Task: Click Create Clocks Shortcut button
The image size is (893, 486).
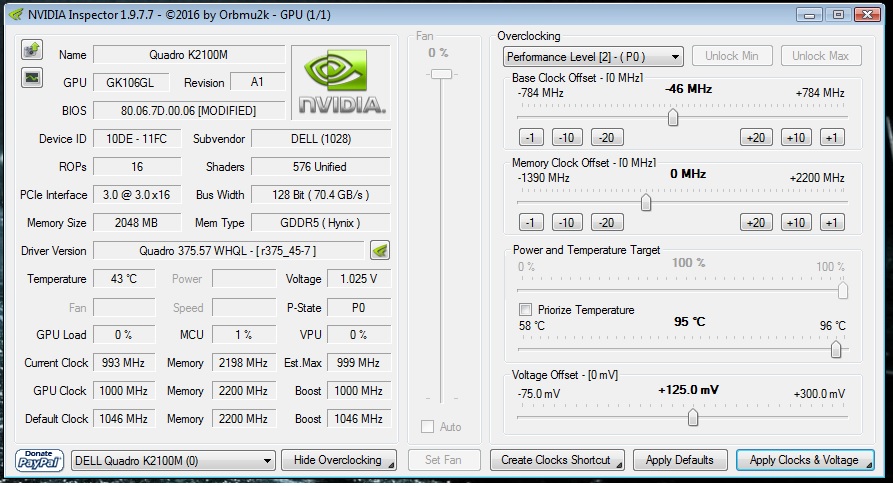Action: point(557,460)
